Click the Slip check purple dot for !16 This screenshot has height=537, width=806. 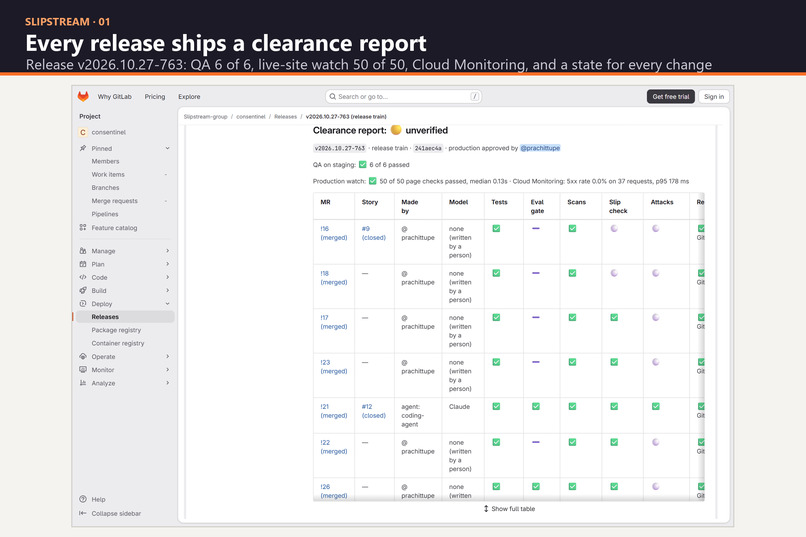[614, 228]
